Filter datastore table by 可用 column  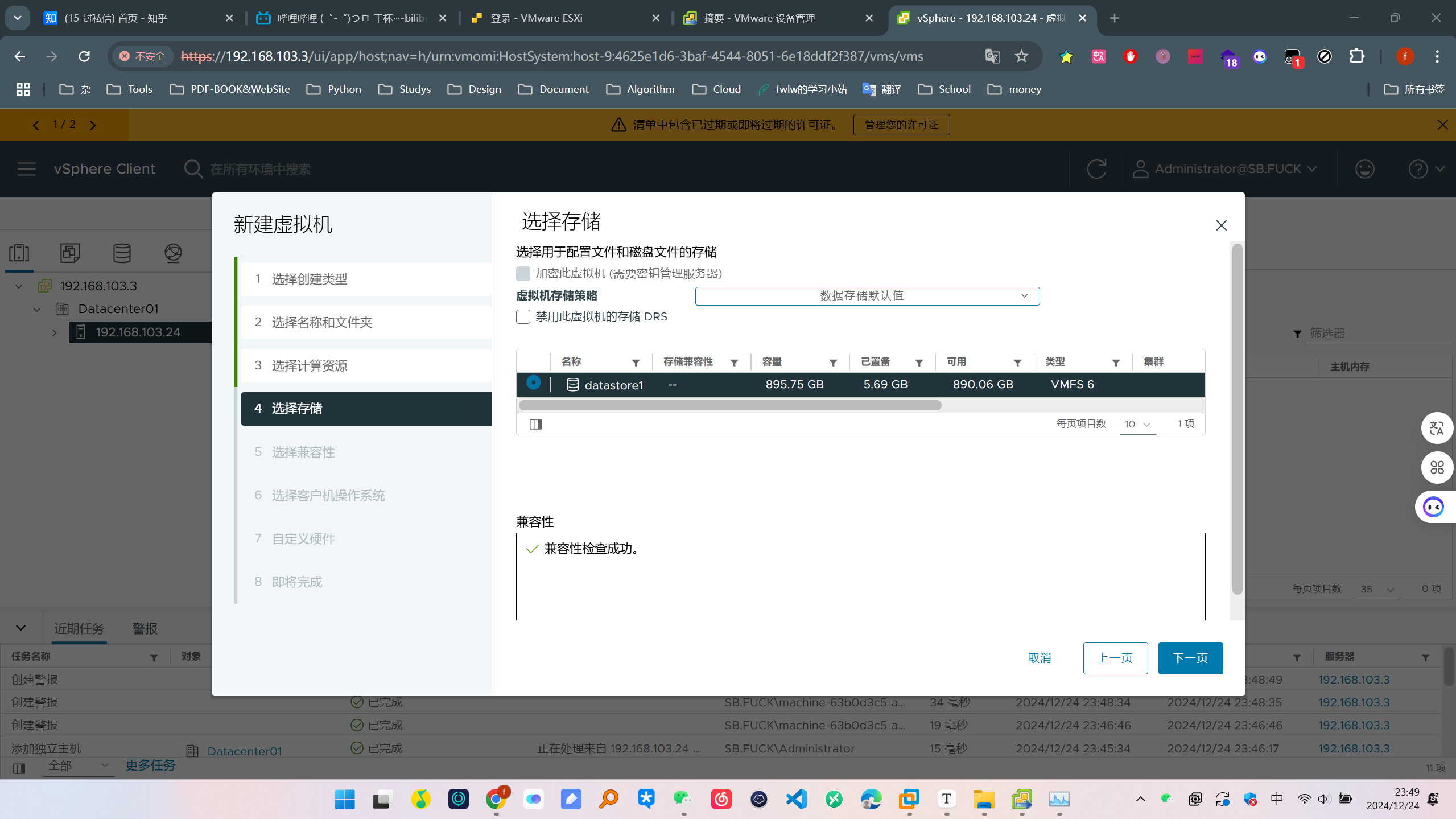pos(1017,363)
